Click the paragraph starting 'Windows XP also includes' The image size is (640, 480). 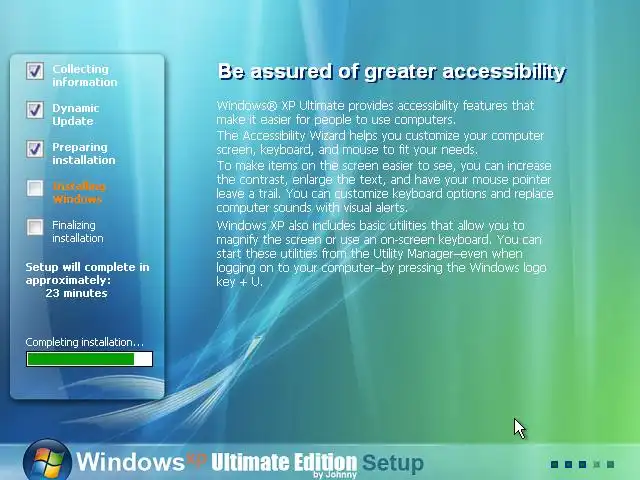[381, 253]
